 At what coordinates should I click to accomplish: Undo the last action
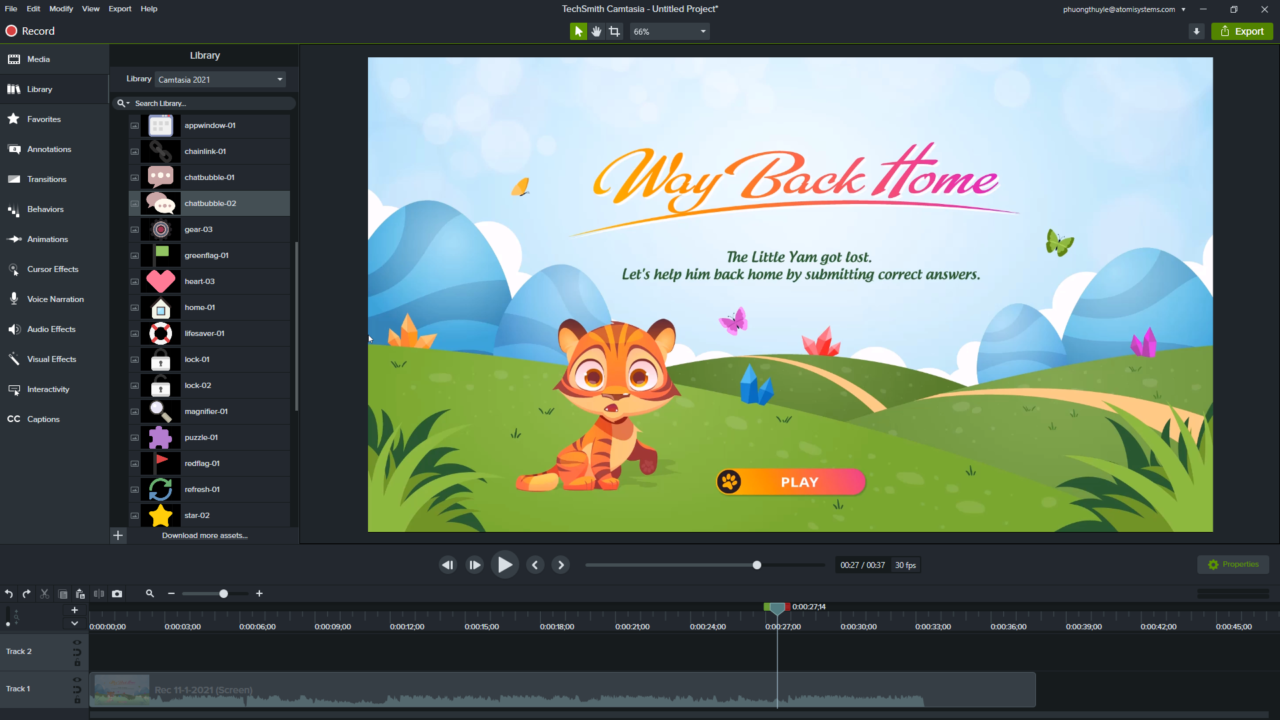[x=8, y=593]
